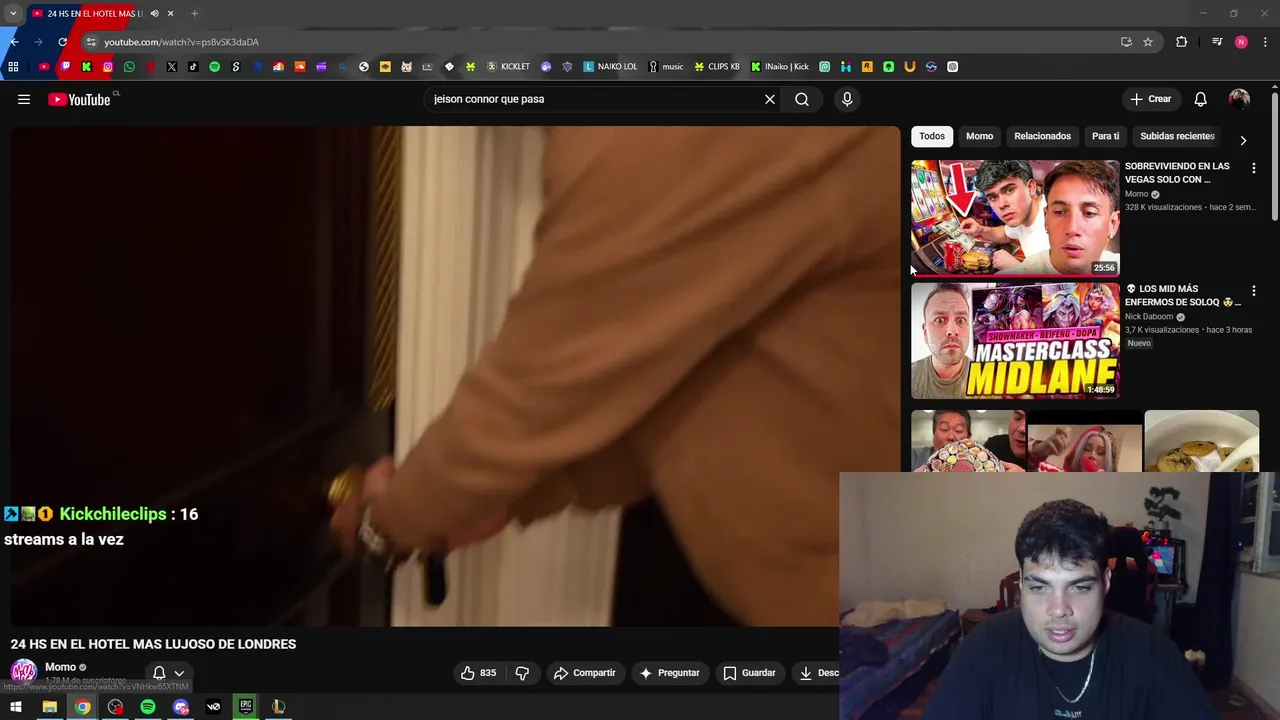The width and height of the screenshot is (1280, 720).
Task: Open Chrome three-dot menu
Action: pyautogui.click(x=1266, y=42)
